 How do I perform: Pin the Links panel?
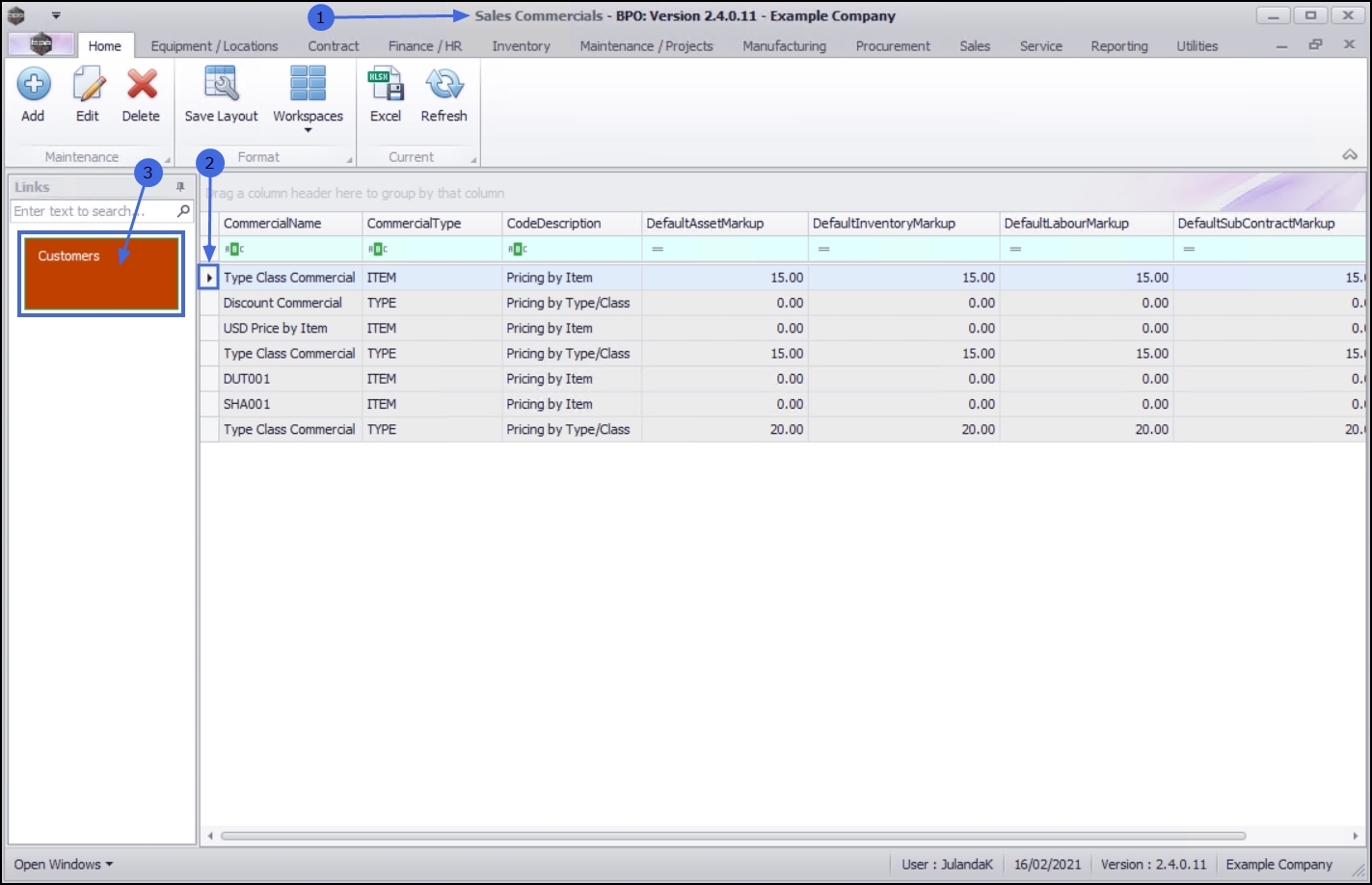[x=180, y=187]
